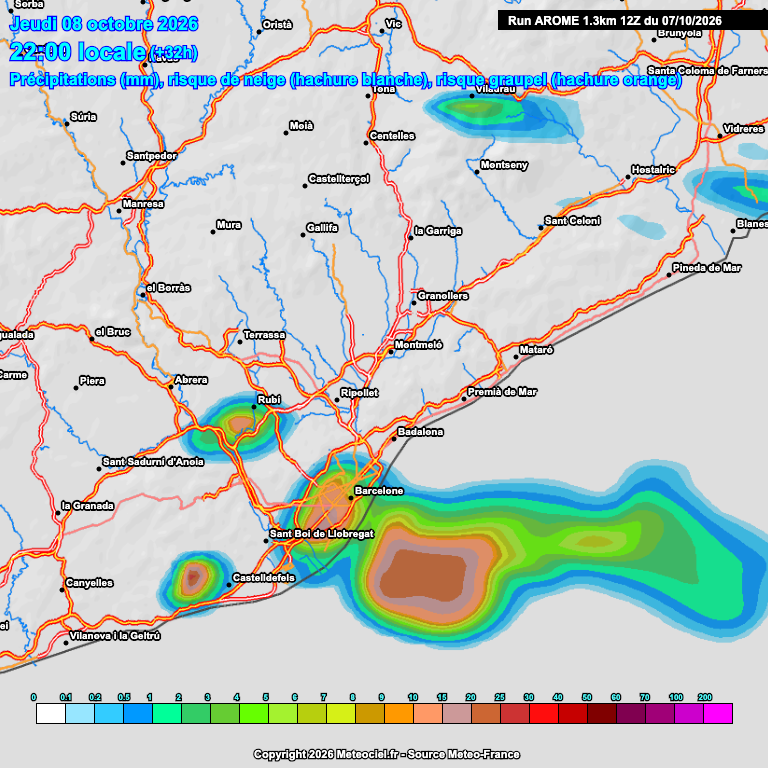Select the Hostalric label
Screen dimensions: 768x768
pyautogui.click(x=653, y=170)
